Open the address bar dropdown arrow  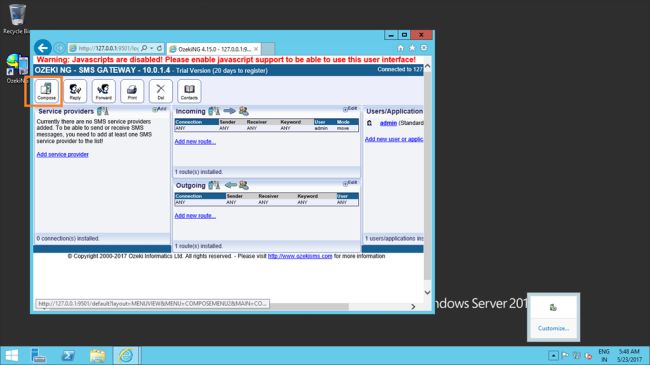[x=152, y=48]
